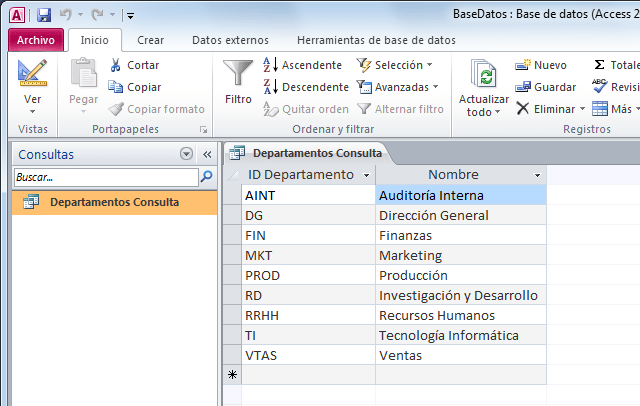The image size is (640, 406).
Task: Click the RRHH cell
Action: [309, 315]
